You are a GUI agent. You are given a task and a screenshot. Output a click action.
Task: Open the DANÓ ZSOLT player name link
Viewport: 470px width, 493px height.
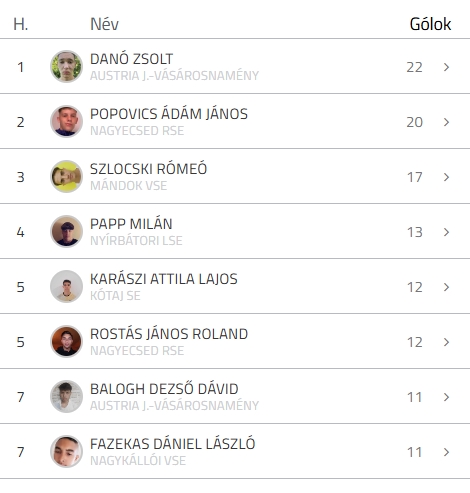pyautogui.click(x=131, y=59)
